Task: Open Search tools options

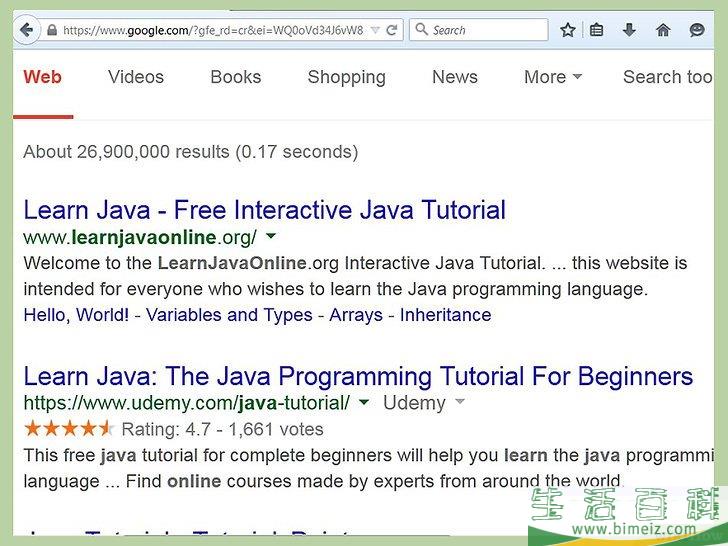Action: tap(668, 77)
